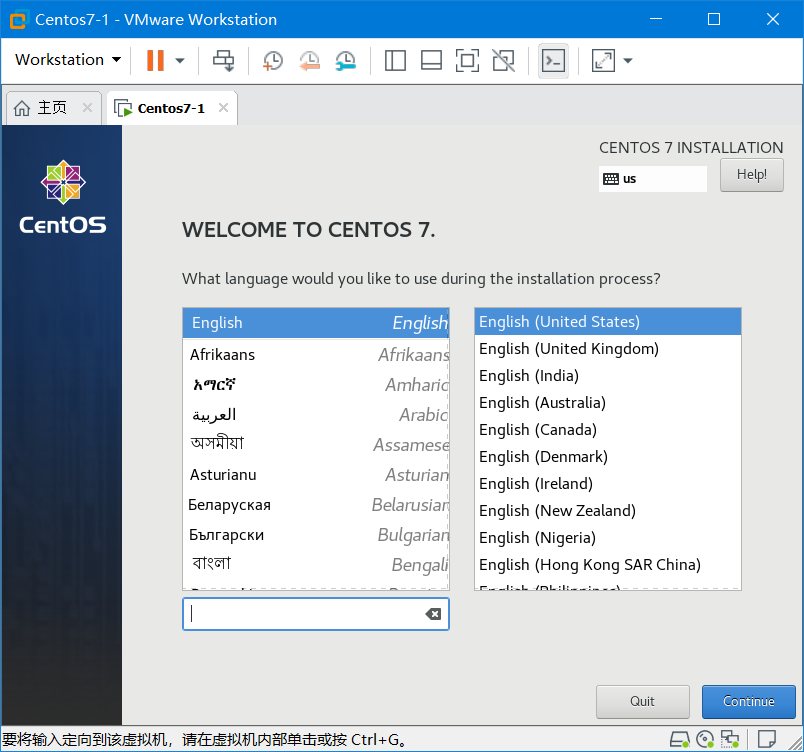Viewport: 804px width, 752px height.
Task: Select the Centos7-1 virtual machine tab
Action: click(x=170, y=108)
